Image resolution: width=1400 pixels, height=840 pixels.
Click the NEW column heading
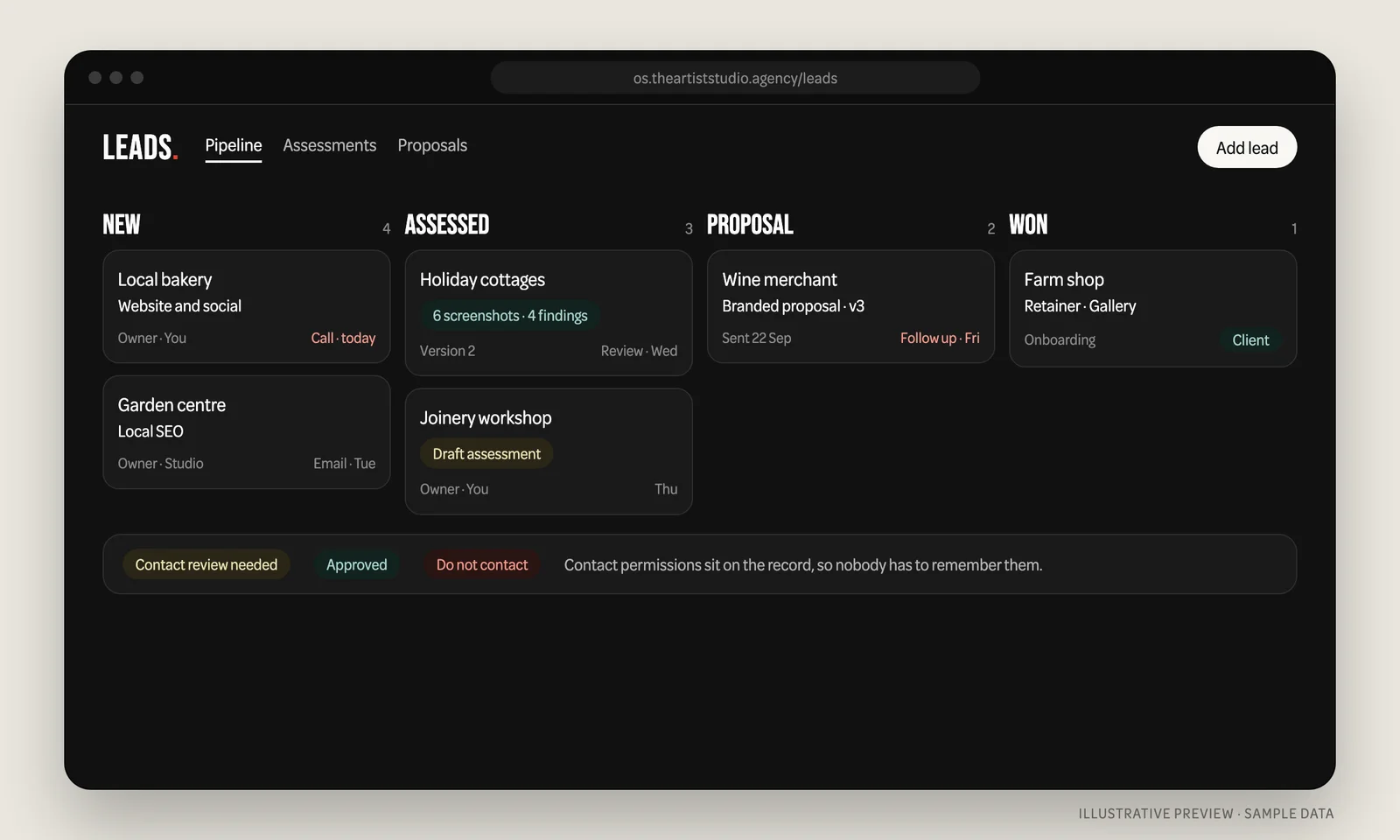point(122,225)
